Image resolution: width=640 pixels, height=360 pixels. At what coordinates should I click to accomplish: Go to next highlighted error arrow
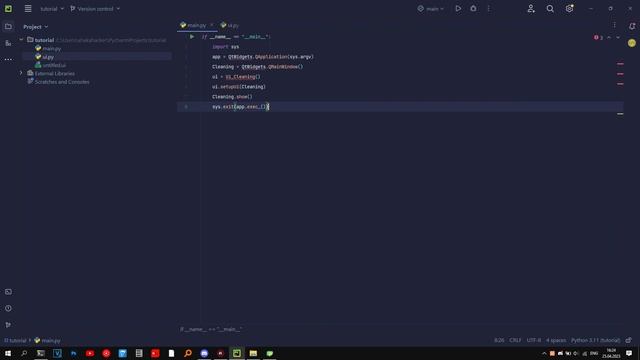pyautogui.click(x=618, y=37)
